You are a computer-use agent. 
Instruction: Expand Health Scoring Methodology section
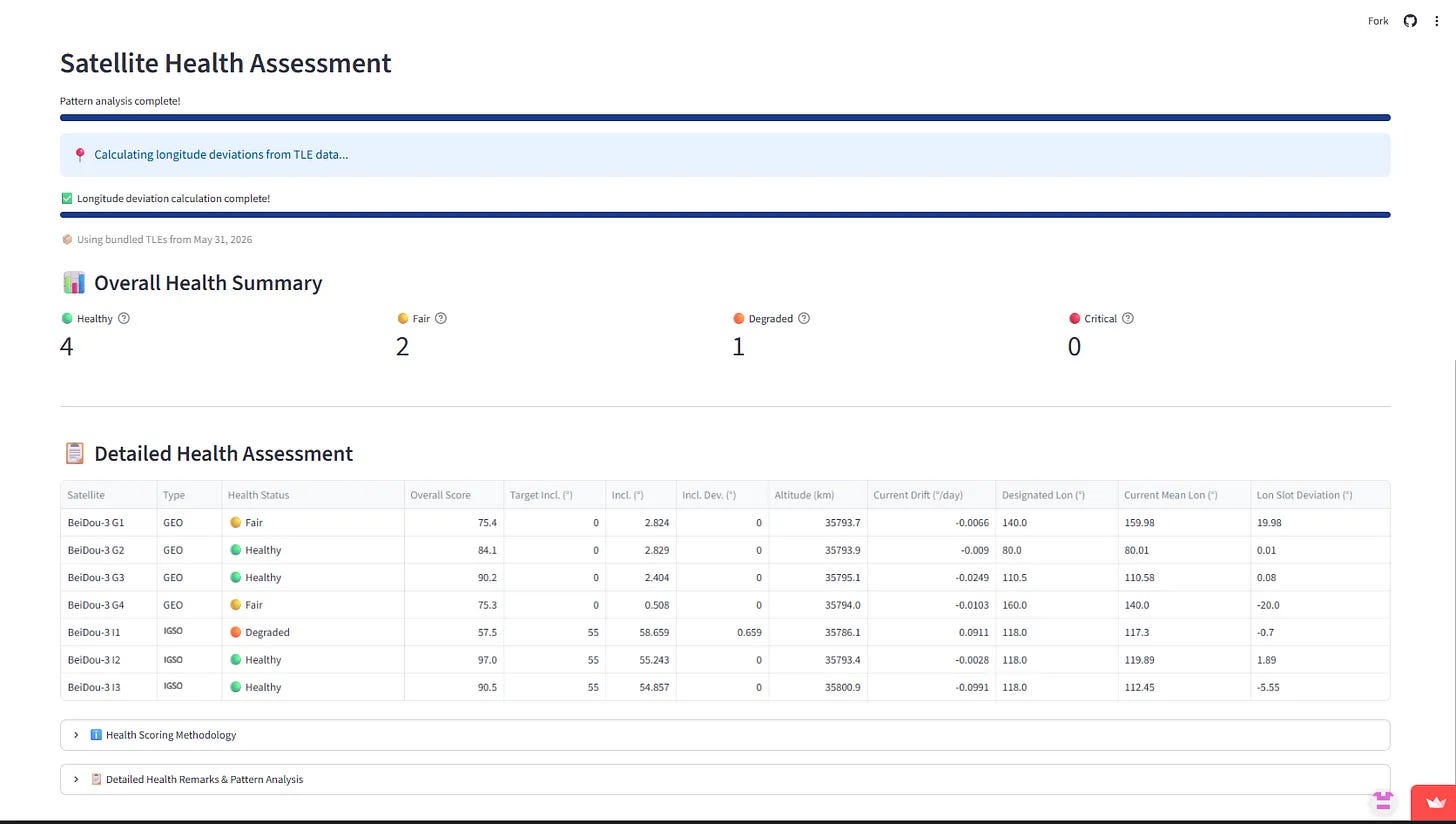pyautogui.click(x=725, y=735)
